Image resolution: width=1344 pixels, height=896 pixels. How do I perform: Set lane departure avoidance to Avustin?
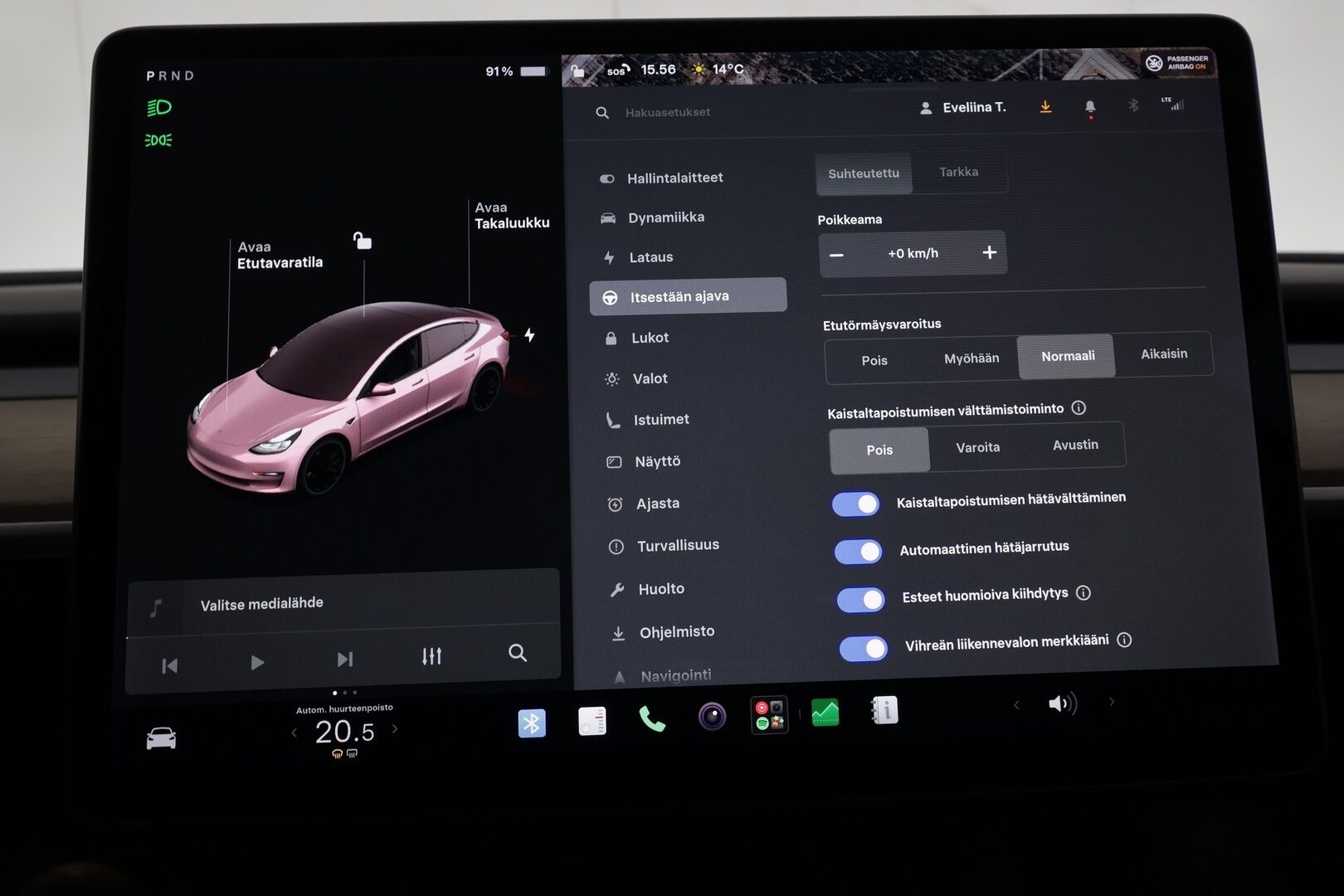pyautogui.click(x=1075, y=445)
